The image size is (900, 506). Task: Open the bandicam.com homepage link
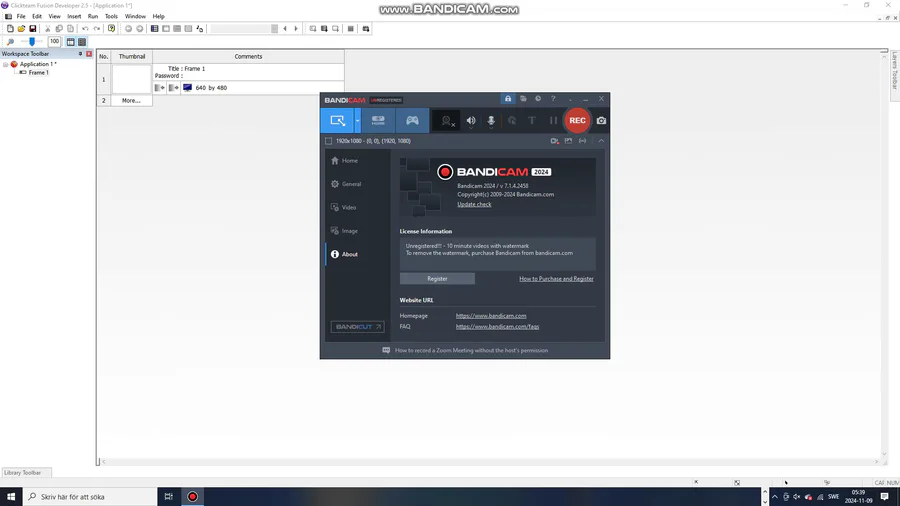(x=491, y=316)
